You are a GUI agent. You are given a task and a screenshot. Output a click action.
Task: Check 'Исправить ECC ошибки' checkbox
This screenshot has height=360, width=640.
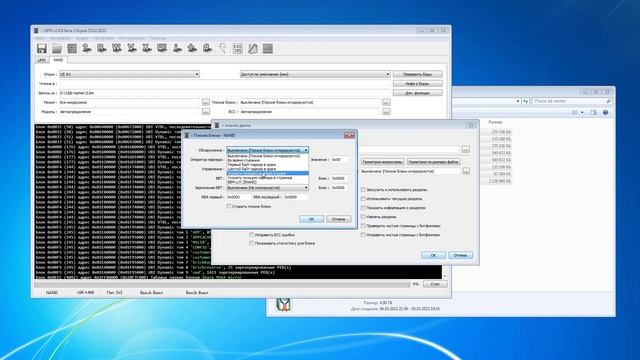[251, 235]
